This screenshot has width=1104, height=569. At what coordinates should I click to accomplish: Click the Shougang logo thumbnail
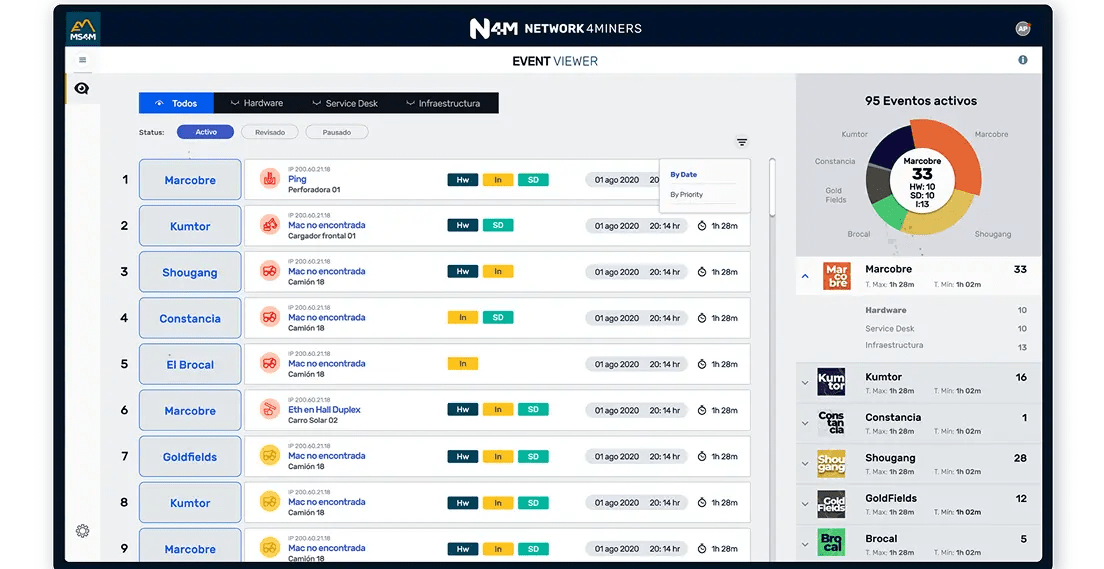pyautogui.click(x=831, y=463)
